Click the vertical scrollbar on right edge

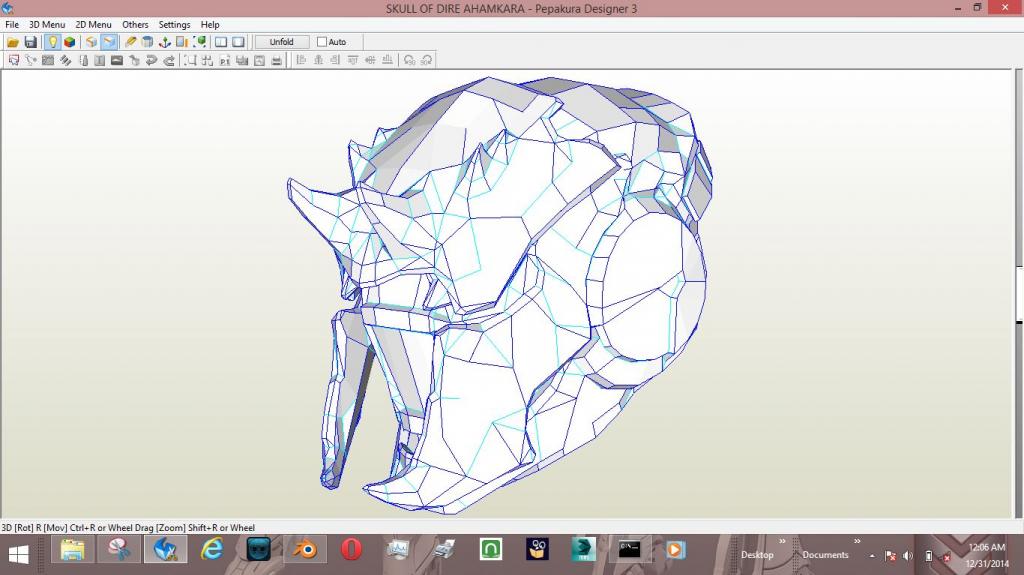pos(1019,293)
